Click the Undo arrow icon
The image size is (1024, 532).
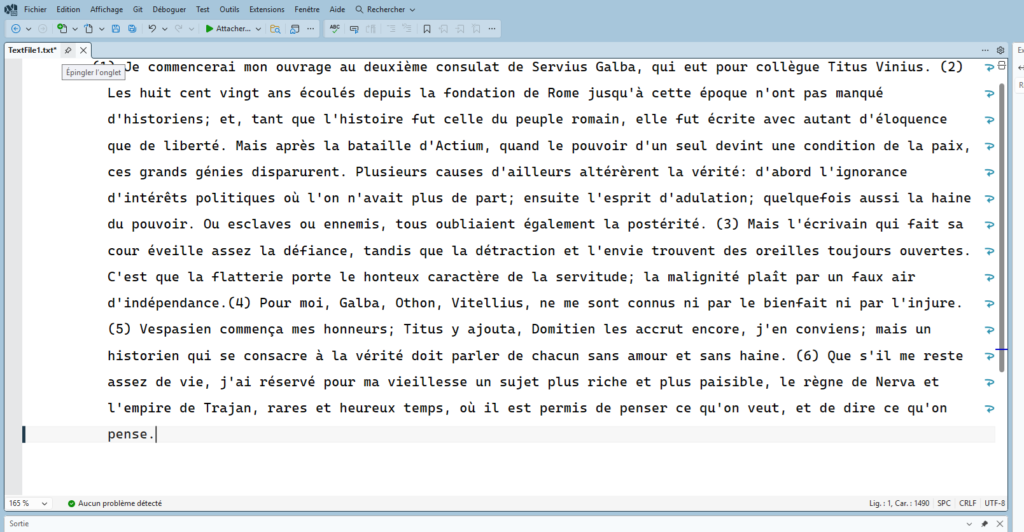(x=152, y=29)
